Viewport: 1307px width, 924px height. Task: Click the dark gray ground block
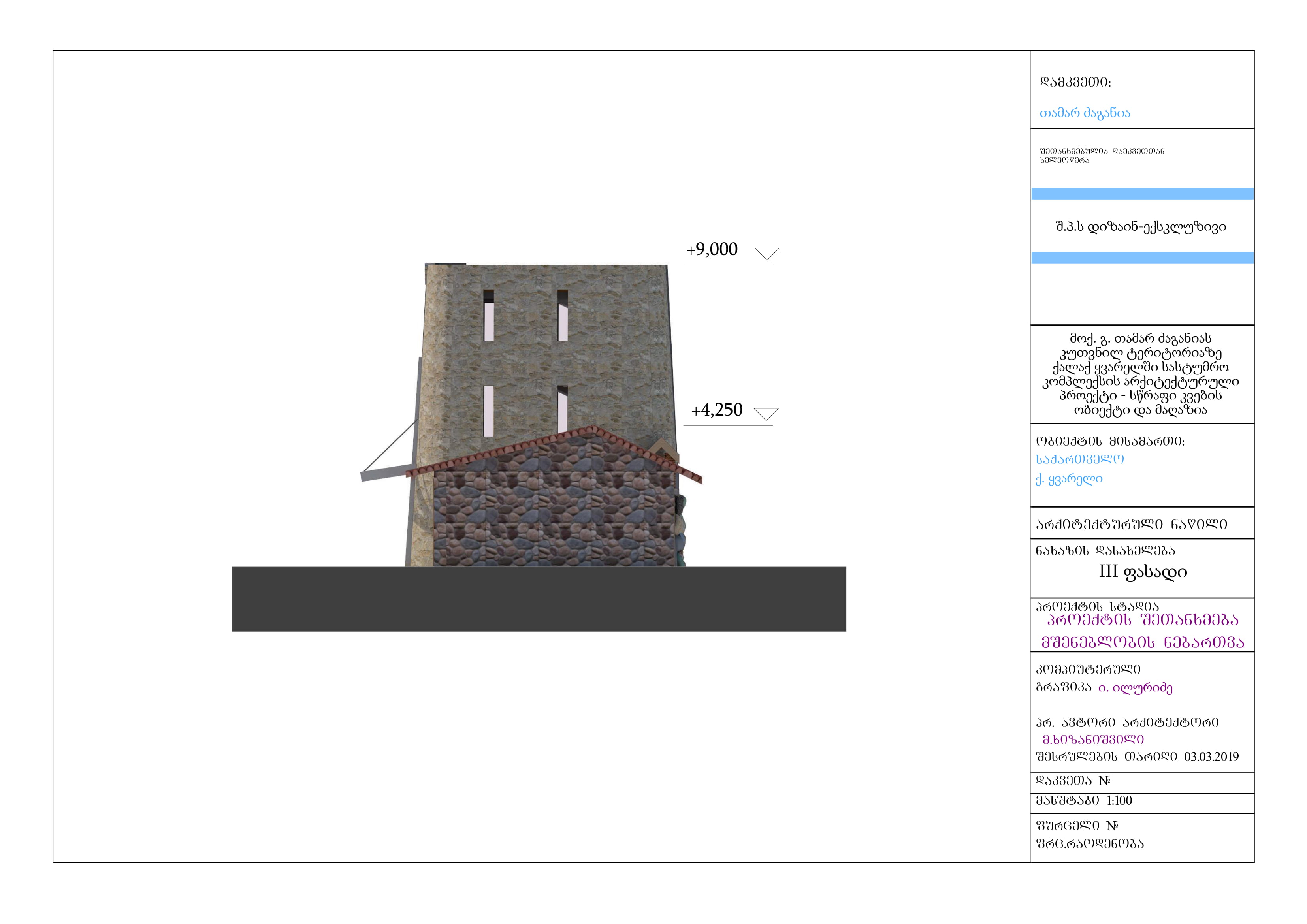coord(539,599)
